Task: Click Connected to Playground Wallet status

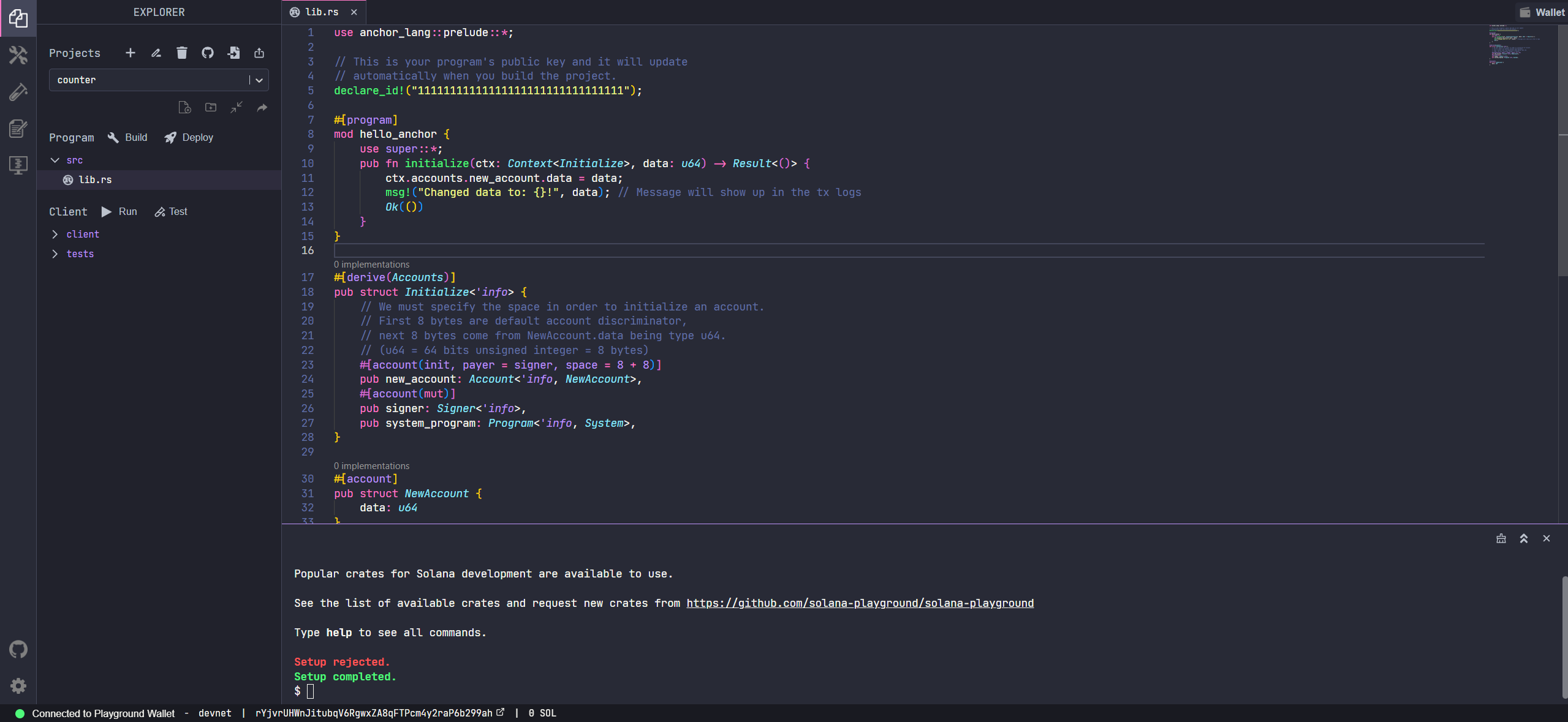Action: [103, 713]
